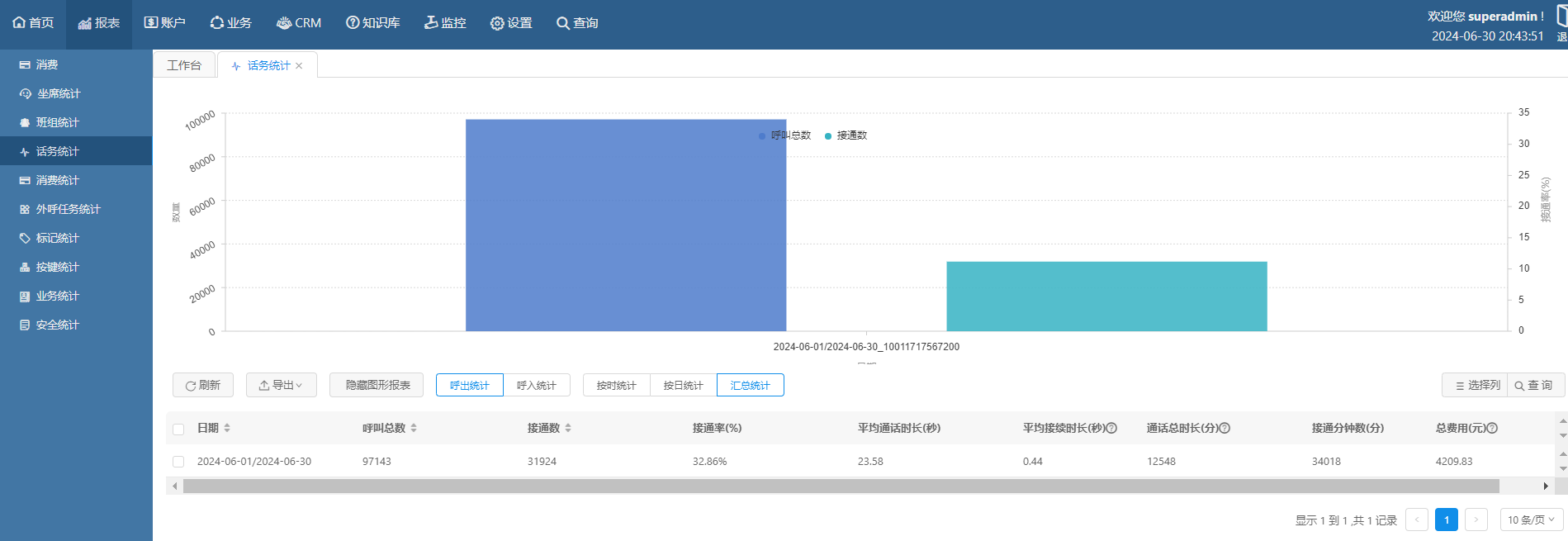This screenshot has height=541, width=1568.
Task: Click the 接通数 teal legend swatch
Action: (x=828, y=136)
